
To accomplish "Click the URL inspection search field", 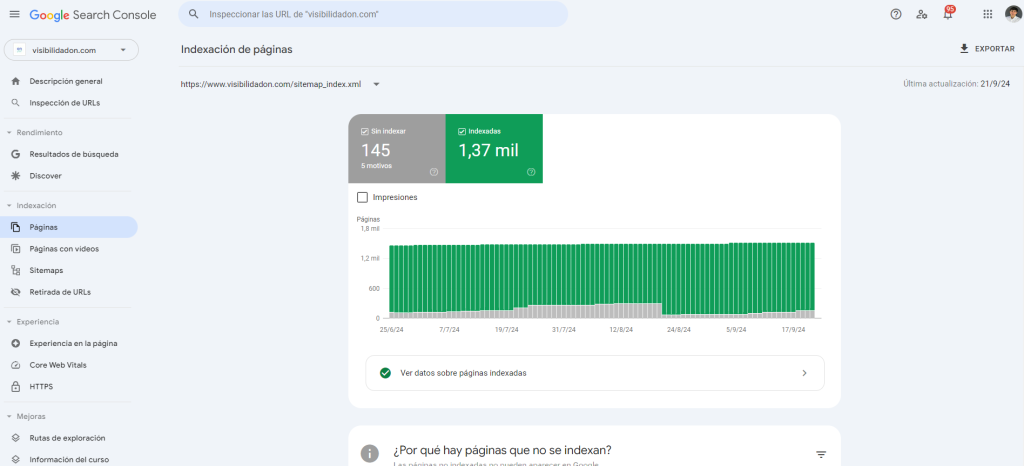I will [x=380, y=15].
